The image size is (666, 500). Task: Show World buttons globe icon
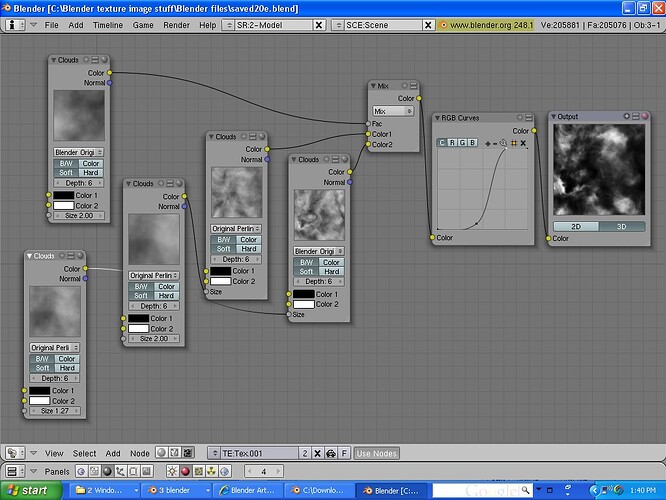[x=225, y=471]
